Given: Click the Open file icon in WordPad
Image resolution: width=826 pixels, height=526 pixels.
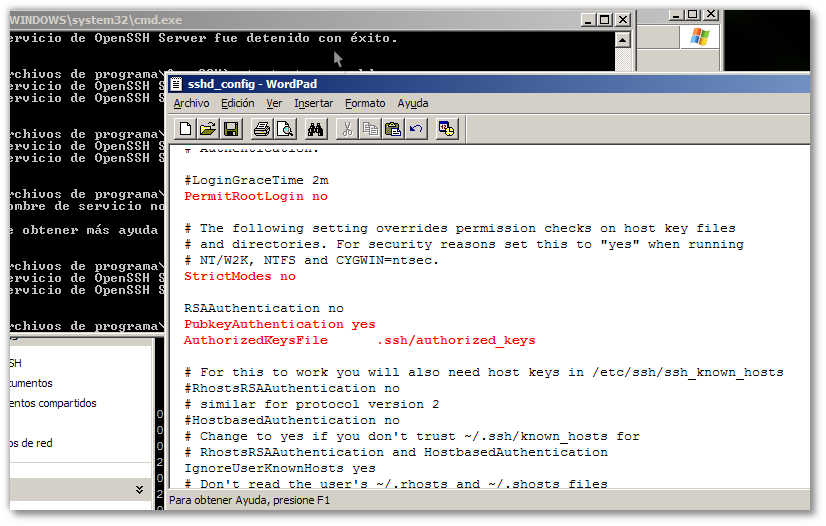Looking at the screenshot, I should (208, 129).
